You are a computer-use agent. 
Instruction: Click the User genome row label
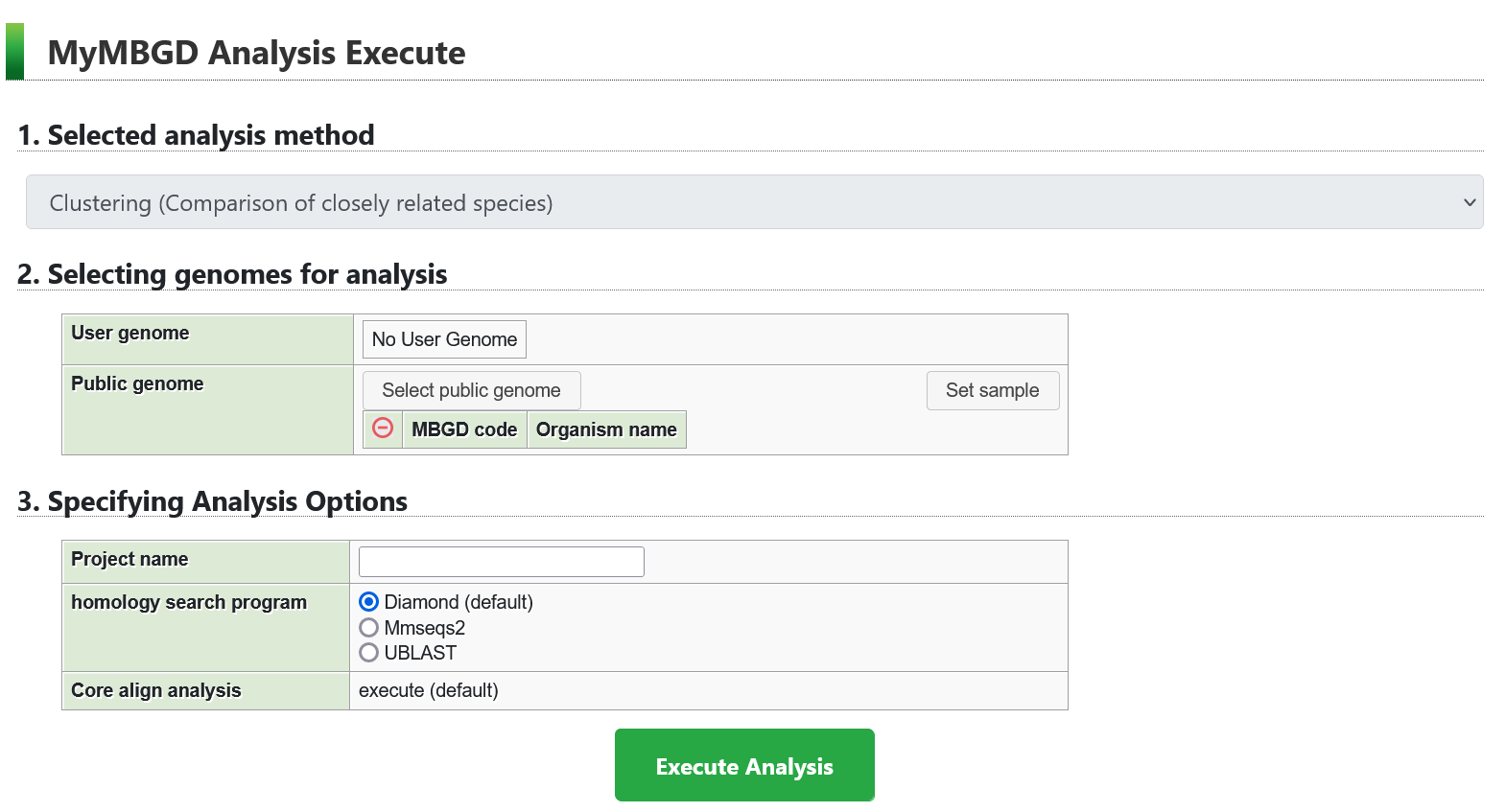point(130,333)
